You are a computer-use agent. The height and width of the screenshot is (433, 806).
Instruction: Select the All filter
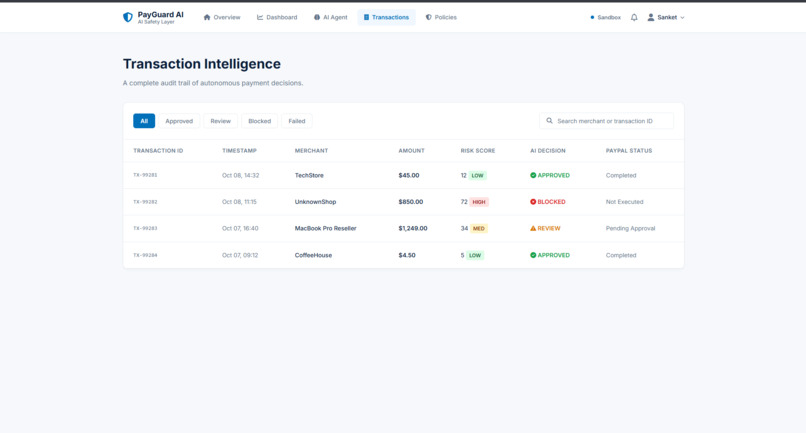pyautogui.click(x=144, y=121)
